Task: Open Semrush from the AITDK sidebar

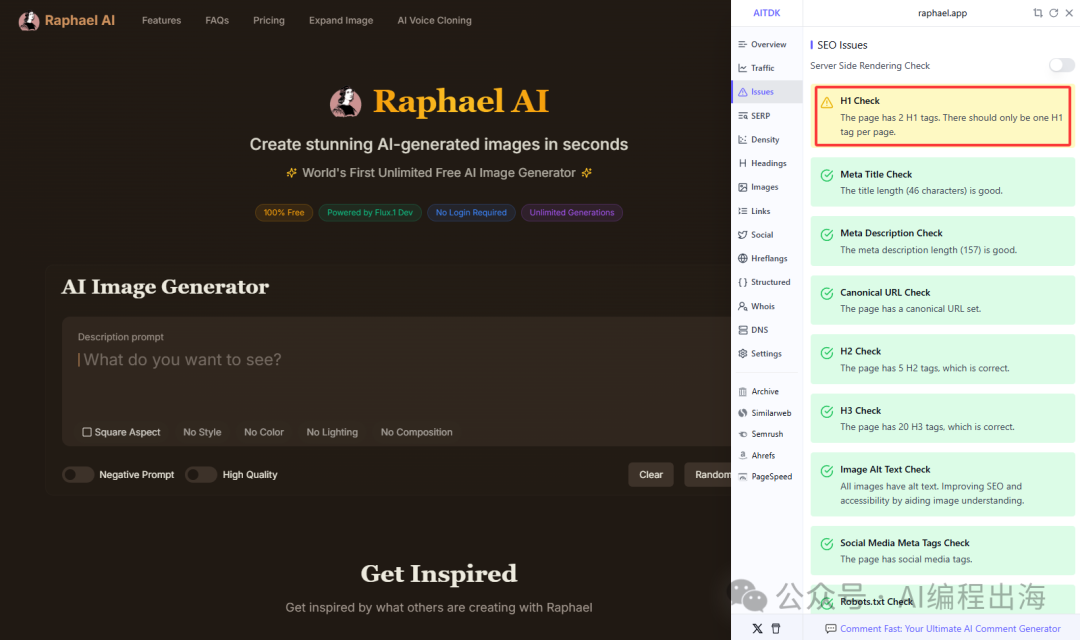Action: pyautogui.click(x=765, y=434)
